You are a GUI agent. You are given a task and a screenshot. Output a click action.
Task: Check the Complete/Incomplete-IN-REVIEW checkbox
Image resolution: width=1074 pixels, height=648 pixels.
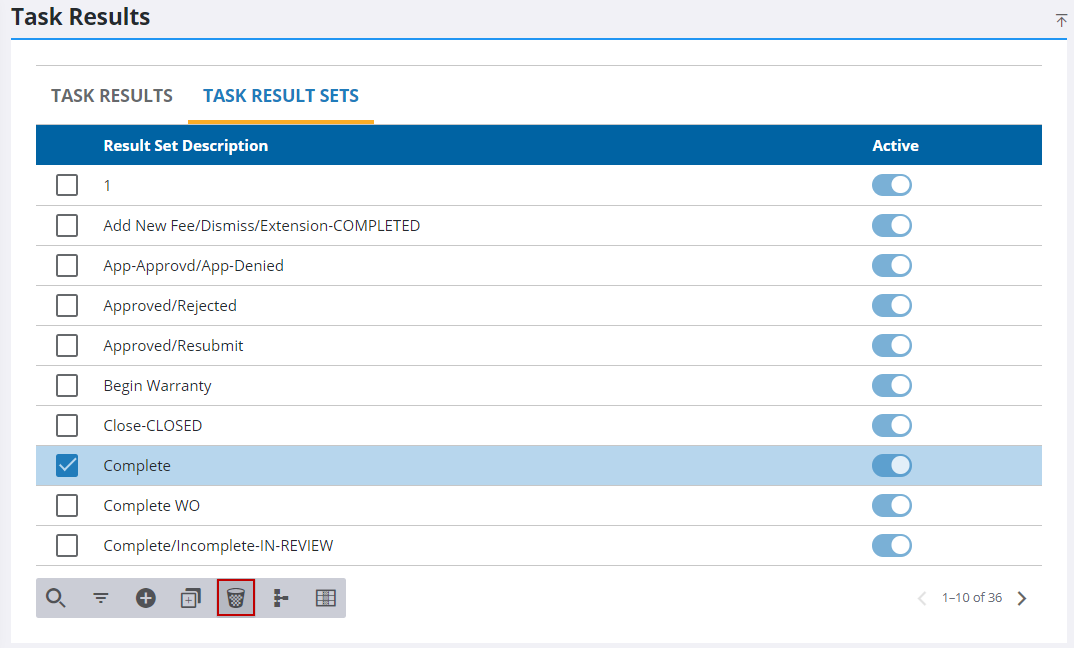point(66,546)
